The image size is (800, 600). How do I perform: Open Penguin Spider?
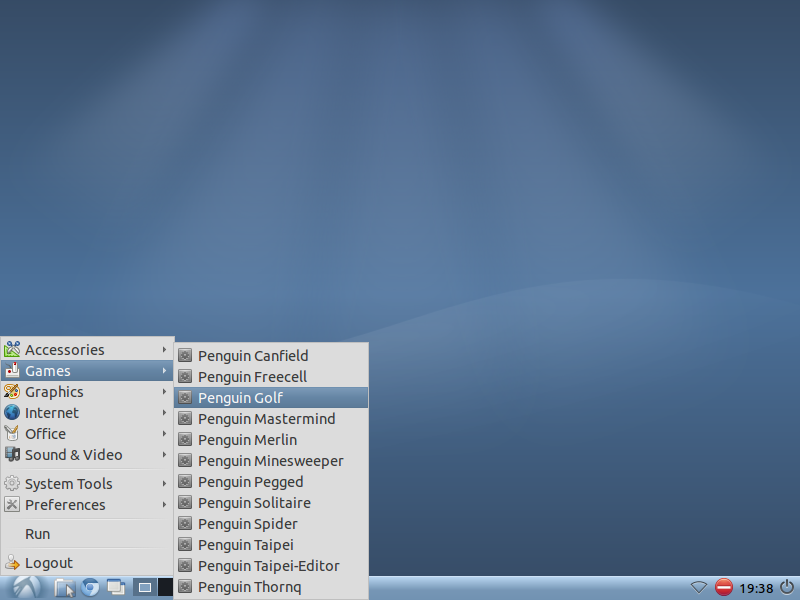(x=271, y=524)
